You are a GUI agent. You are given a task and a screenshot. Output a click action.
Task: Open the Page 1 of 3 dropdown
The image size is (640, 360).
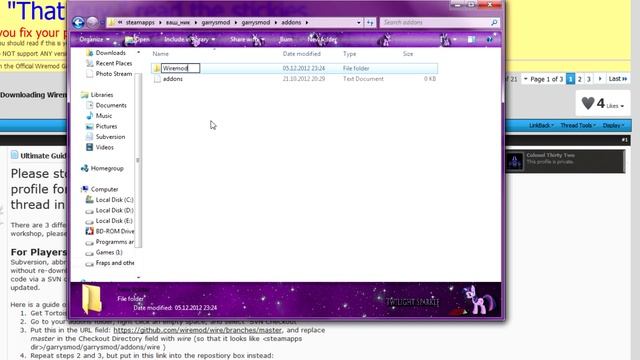click(543, 79)
